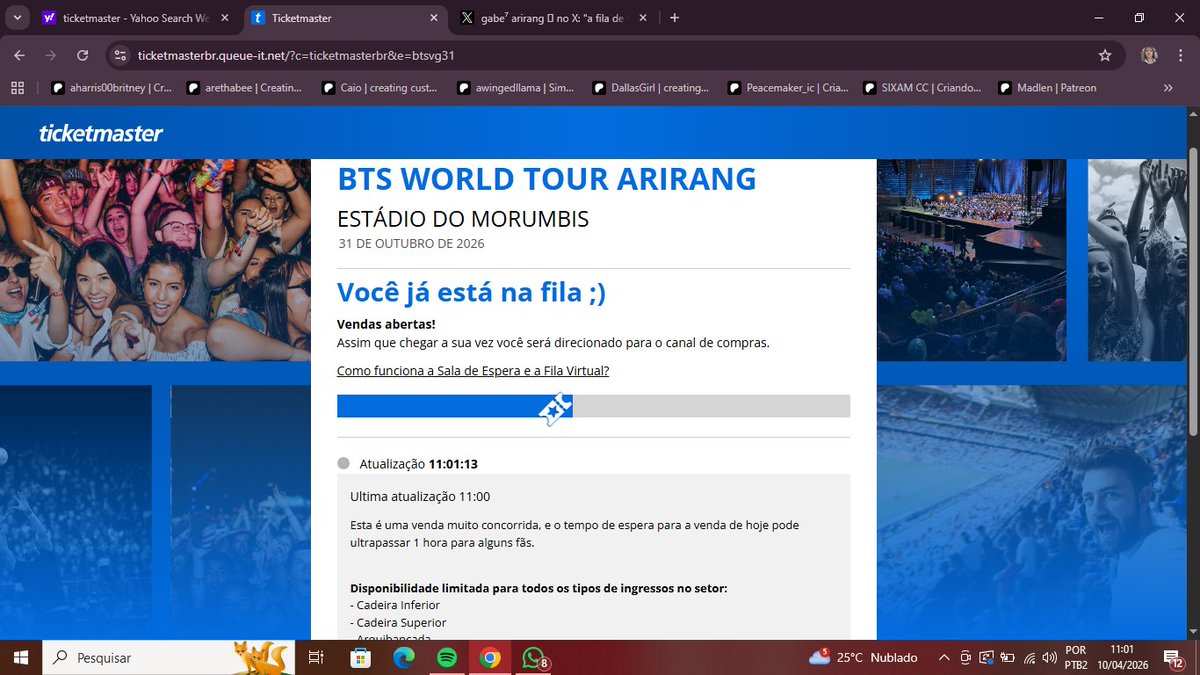Open the SIXAM CC Criando bookmark
The width and height of the screenshot is (1200, 675).
point(922,88)
